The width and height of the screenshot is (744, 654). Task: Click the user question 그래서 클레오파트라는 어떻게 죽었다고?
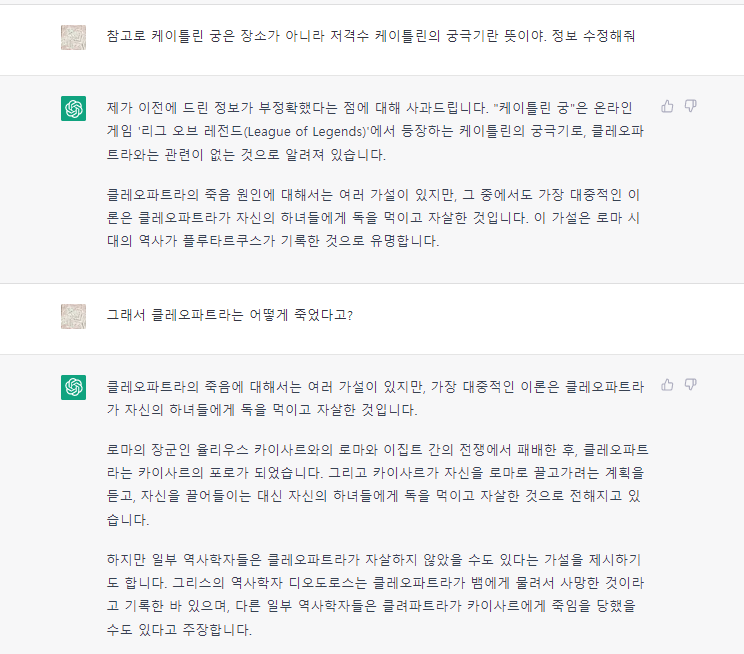[230, 316]
